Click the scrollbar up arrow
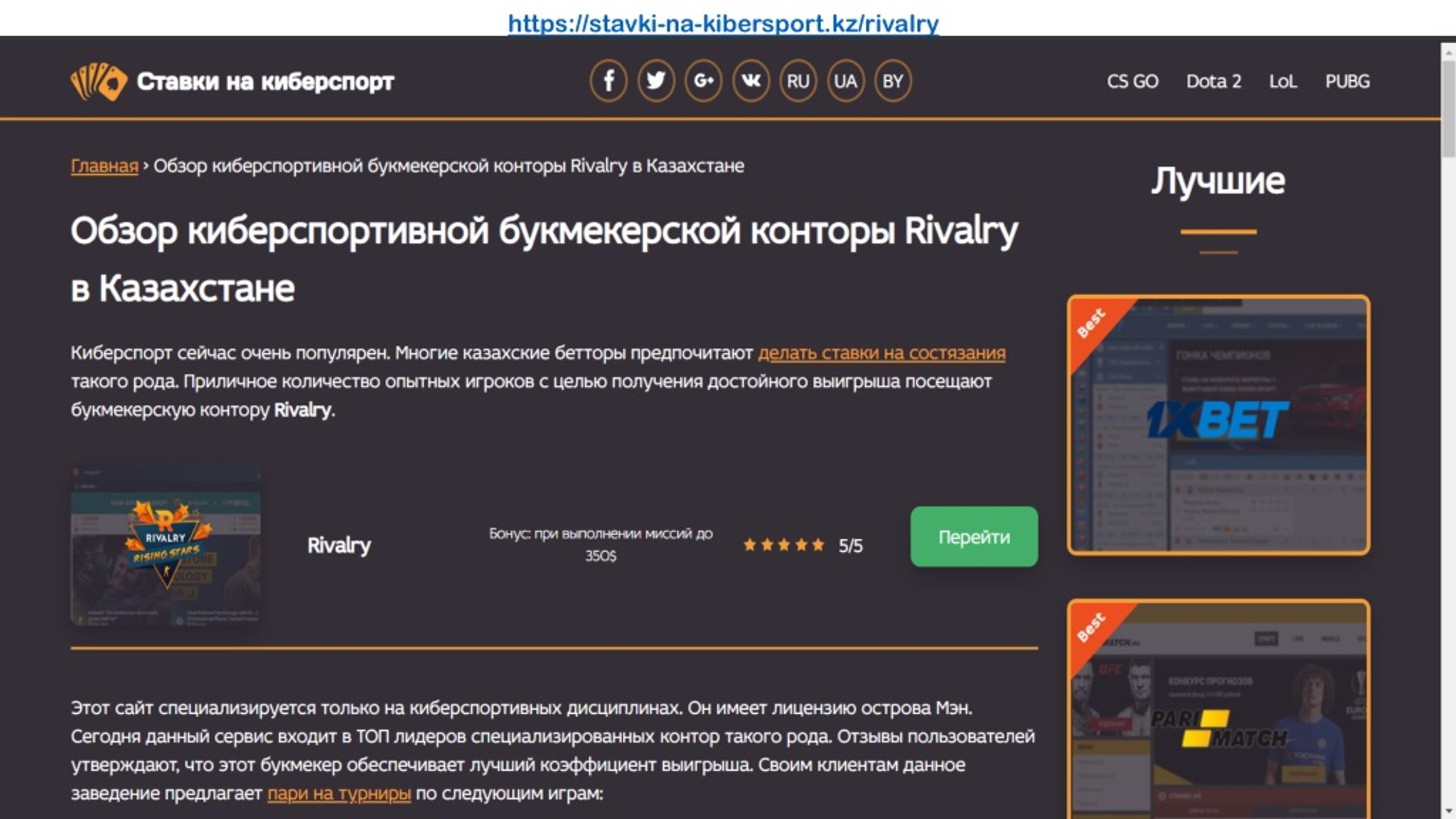Screen dimensions: 1456x819 (x=1449, y=52)
